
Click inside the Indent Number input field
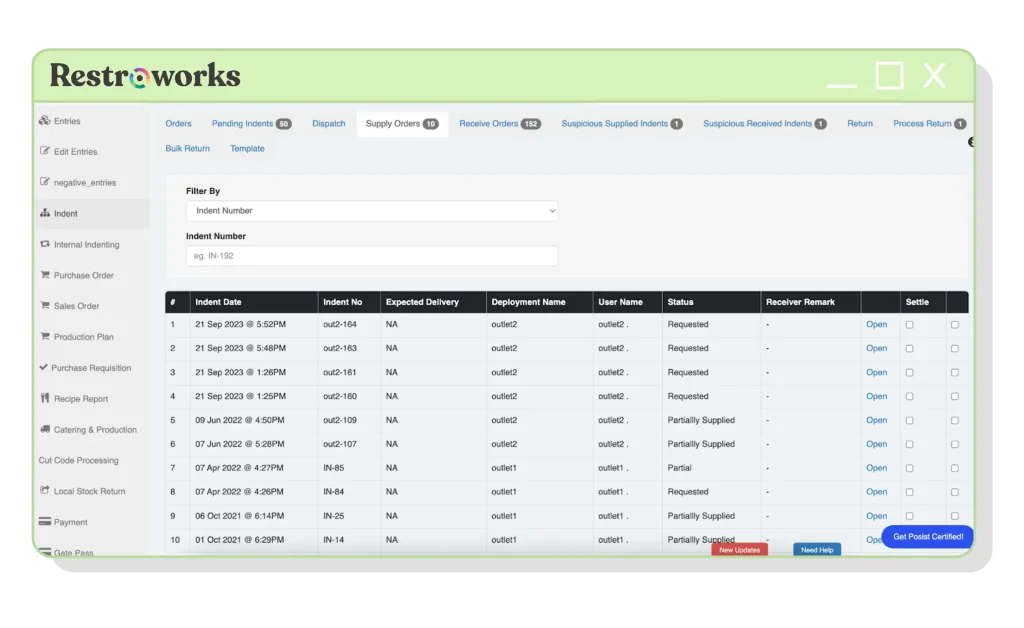(x=371, y=255)
